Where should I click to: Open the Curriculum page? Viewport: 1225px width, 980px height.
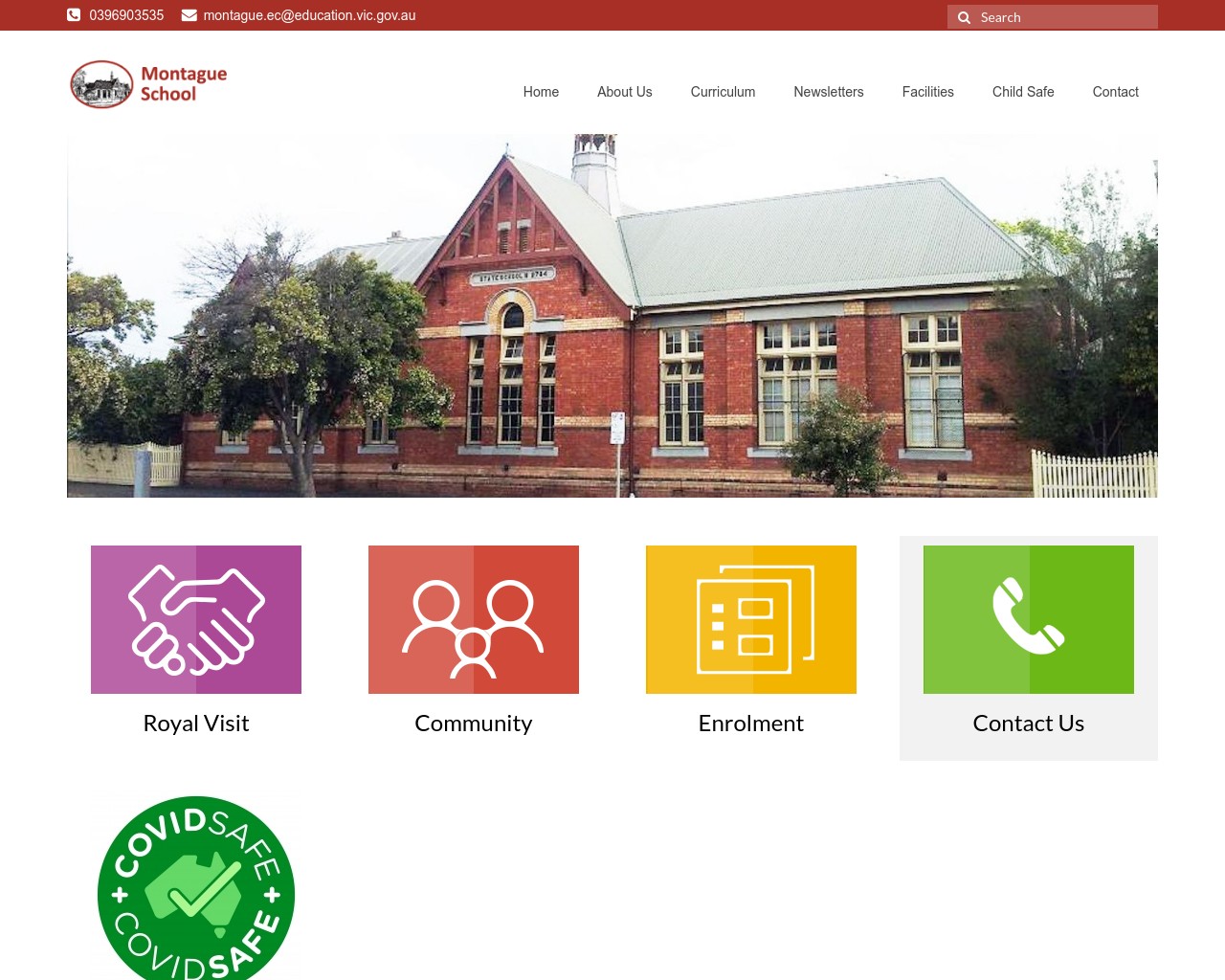point(723,92)
